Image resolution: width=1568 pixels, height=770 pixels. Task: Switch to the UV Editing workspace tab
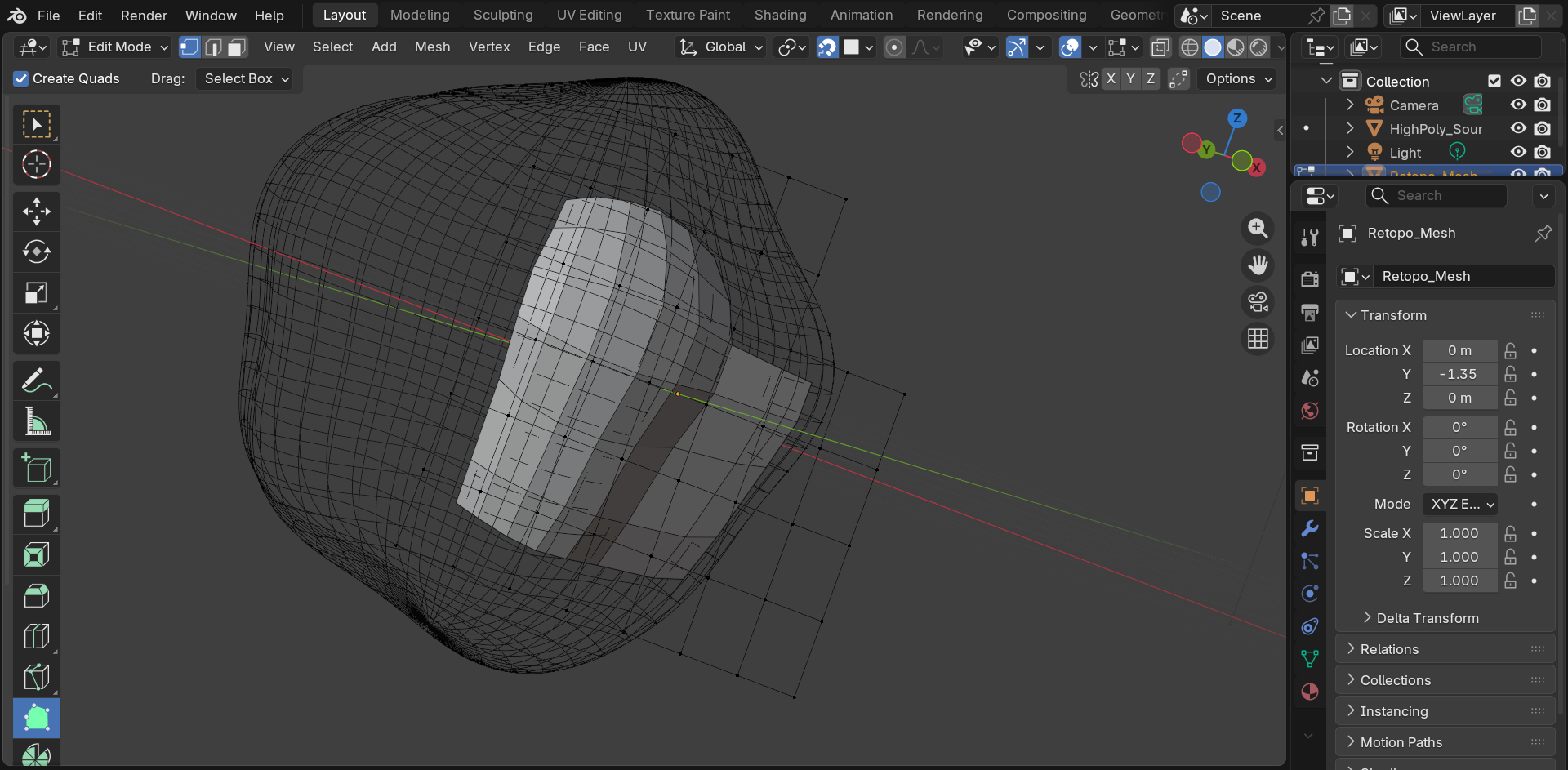590,15
